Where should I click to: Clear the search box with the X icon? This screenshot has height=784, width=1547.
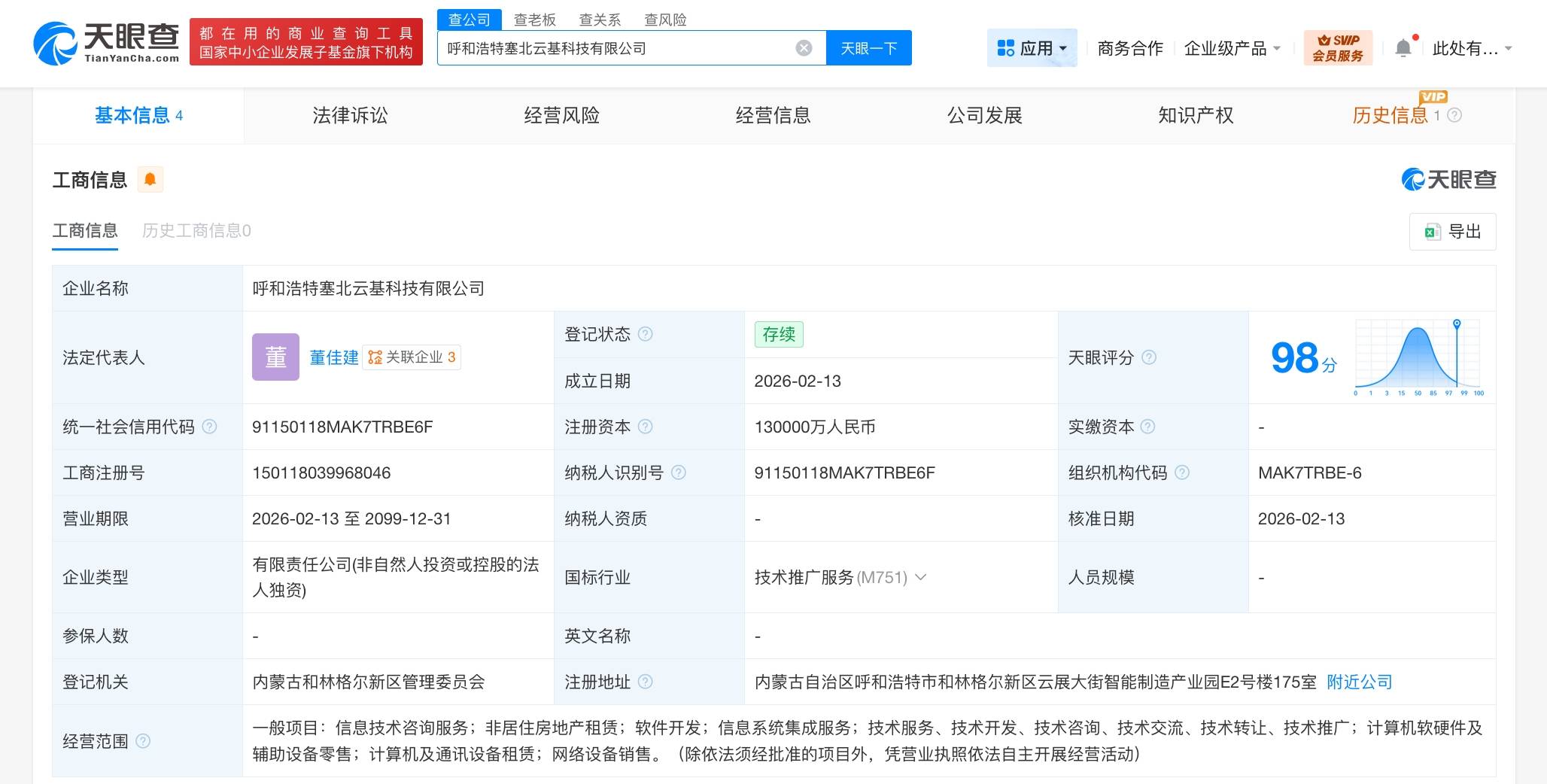click(x=804, y=47)
